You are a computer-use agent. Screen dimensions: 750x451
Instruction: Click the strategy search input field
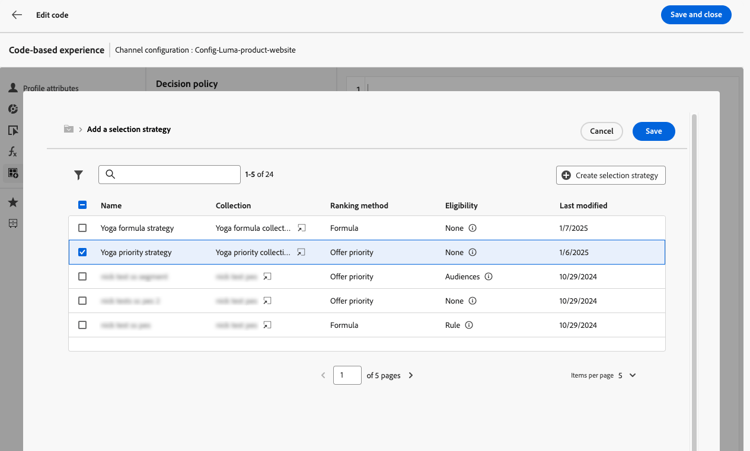(176, 175)
